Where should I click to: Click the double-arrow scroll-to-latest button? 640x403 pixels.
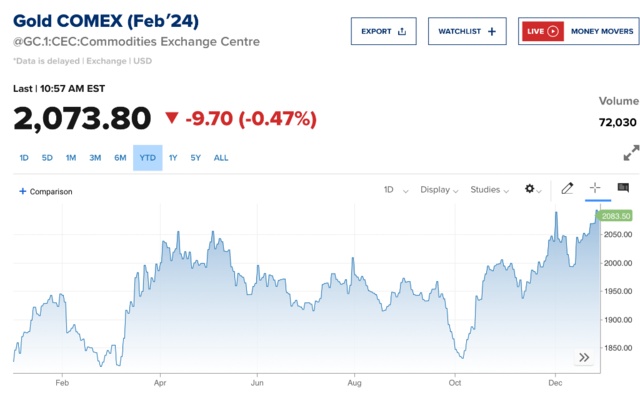pos(584,357)
